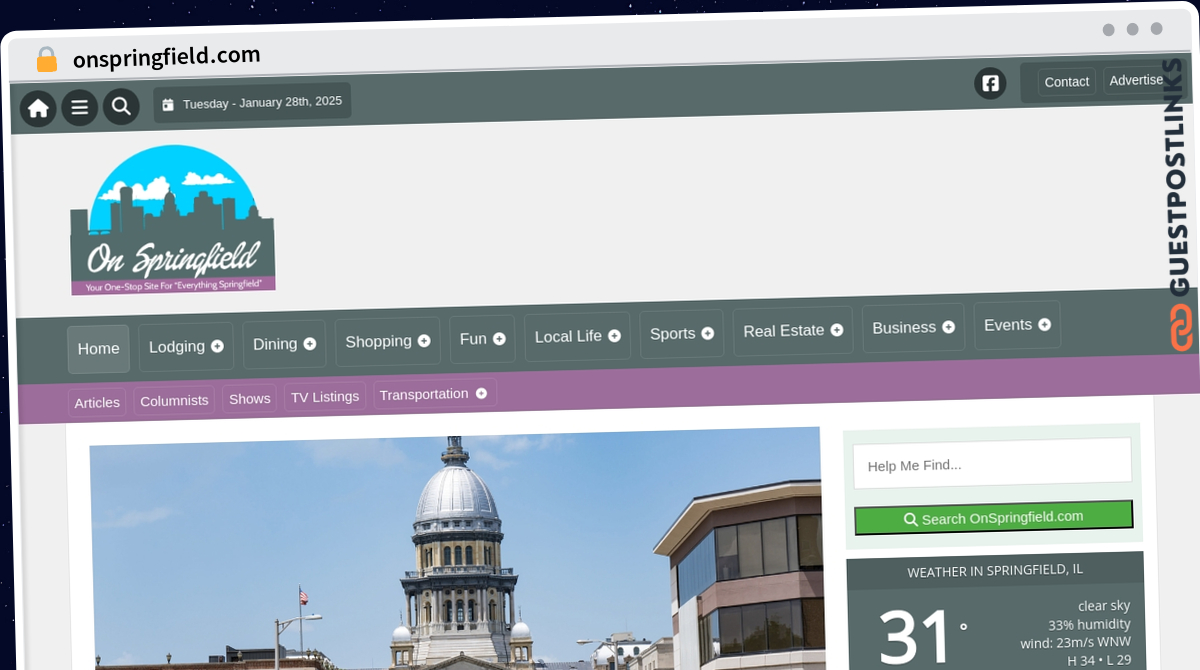Expand the Fun menu plus icon
The width and height of the screenshot is (1200, 670).
coord(499,339)
